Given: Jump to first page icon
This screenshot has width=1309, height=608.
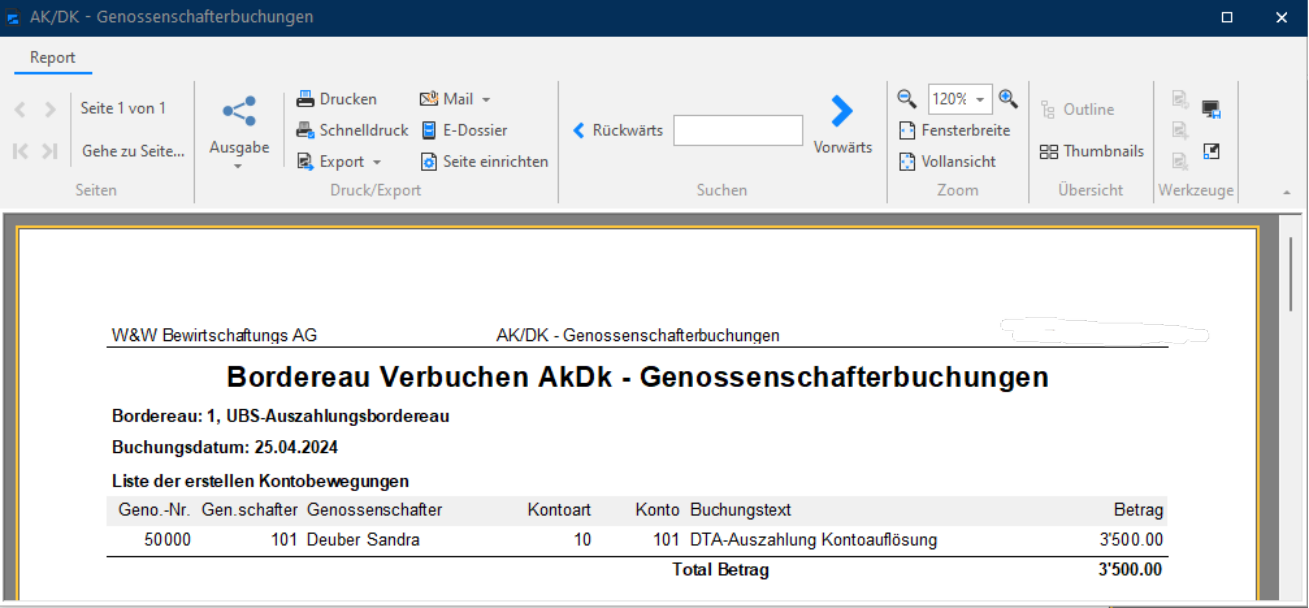Looking at the screenshot, I should click(x=20, y=151).
